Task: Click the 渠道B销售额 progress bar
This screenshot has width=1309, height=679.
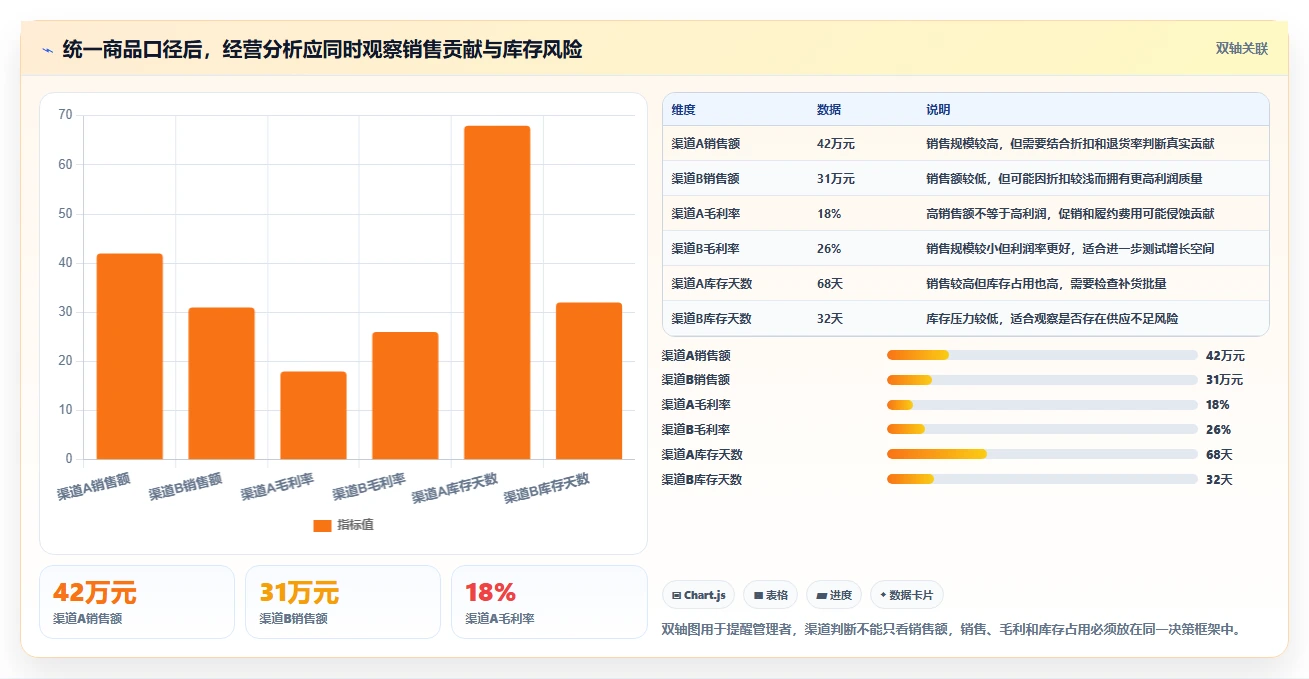Action: [x=1042, y=380]
